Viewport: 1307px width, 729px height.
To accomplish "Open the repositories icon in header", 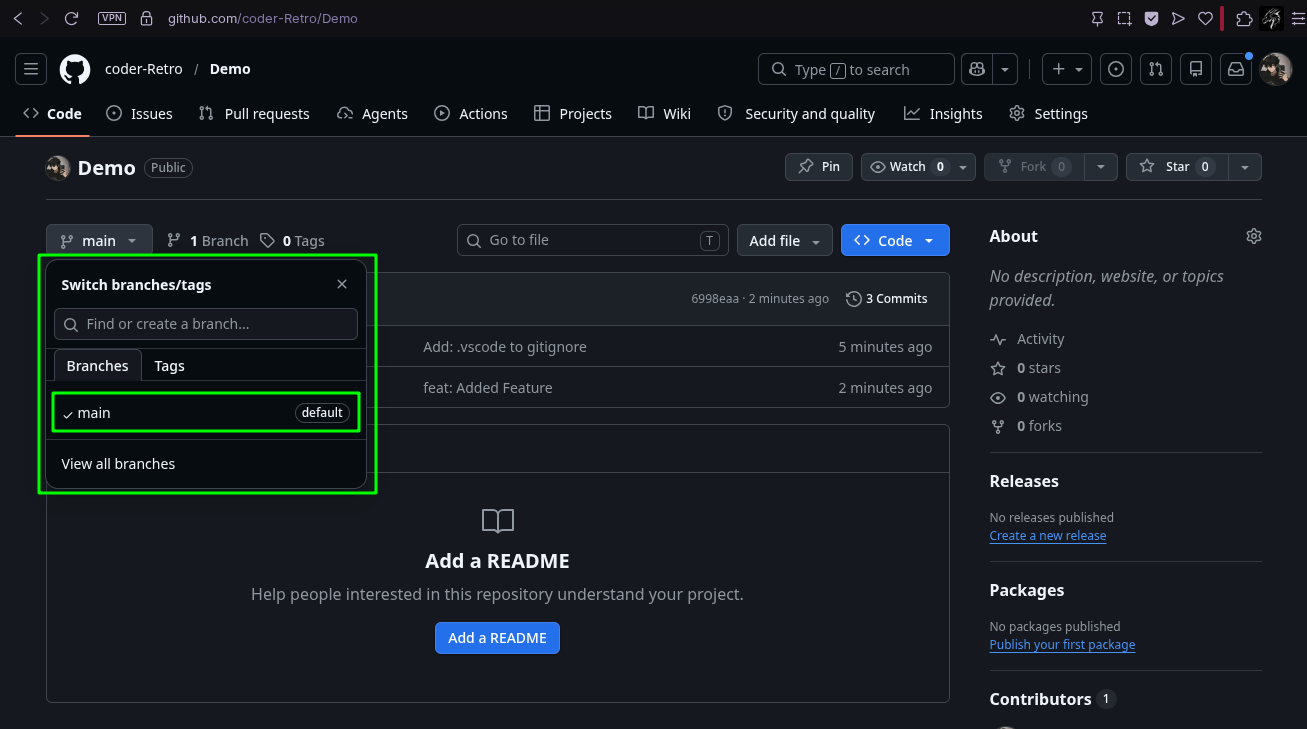I will point(1195,69).
